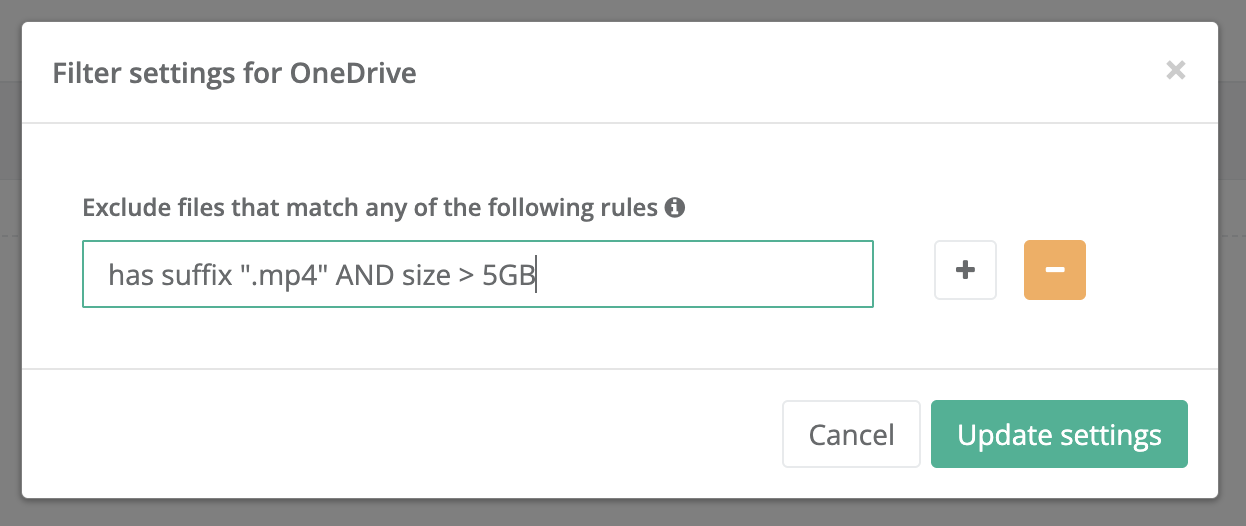Add another exclusion rule with plus button
1246x526 pixels.
click(965, 270)
